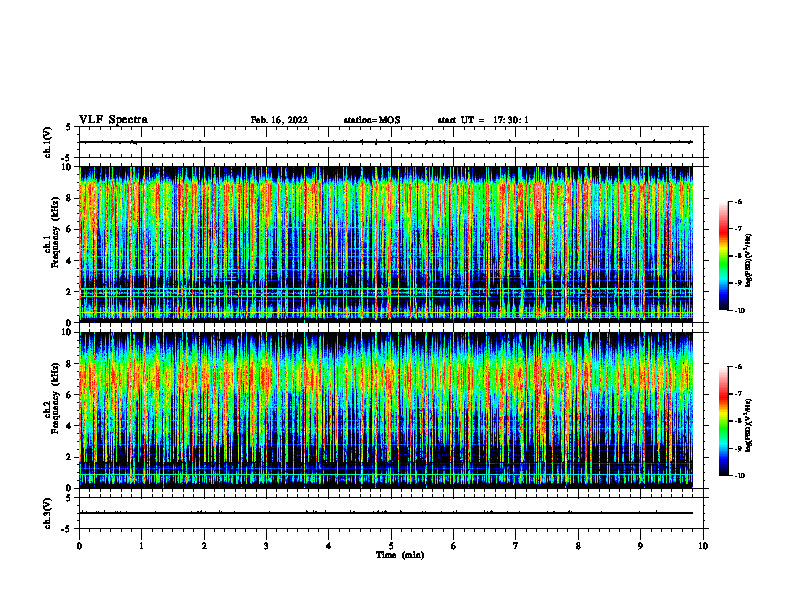Click the "-5" tick on ch.3(V) axis
Image resolution: width=792 pixels, height=612 pixels.
coord(67,529)
